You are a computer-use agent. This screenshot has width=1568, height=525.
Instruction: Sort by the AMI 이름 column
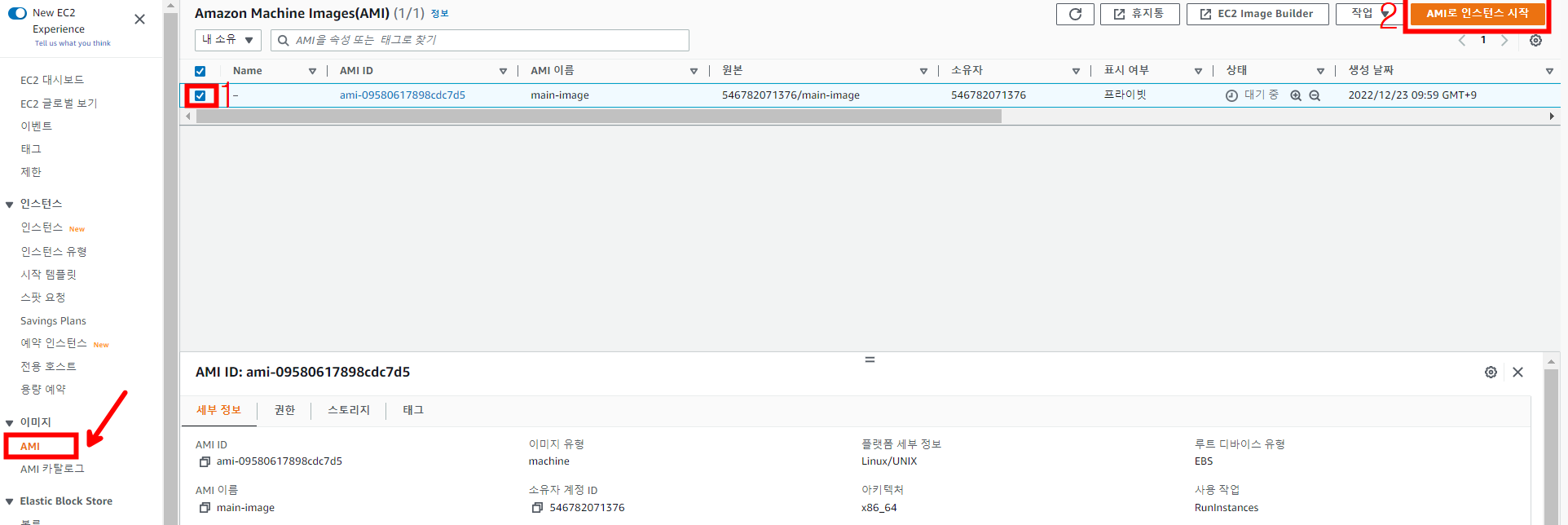[x=694, y=72]
